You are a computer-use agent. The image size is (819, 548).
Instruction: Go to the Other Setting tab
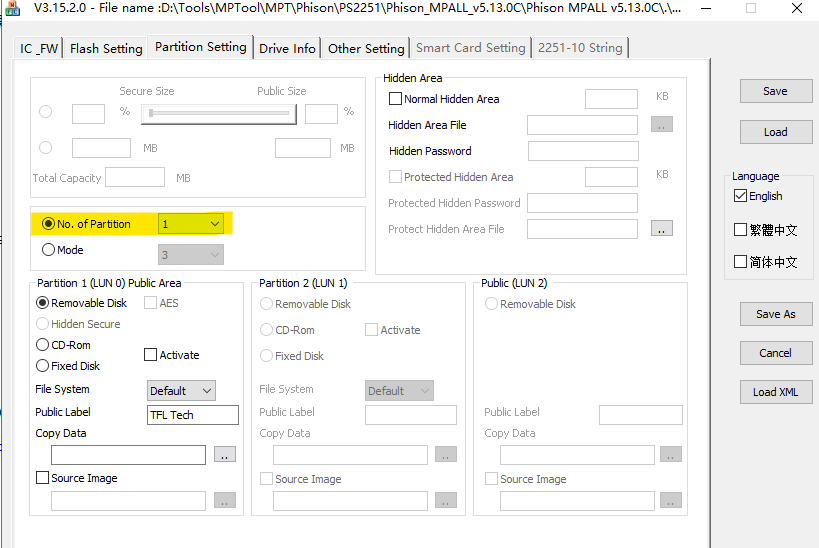point(366,48)
